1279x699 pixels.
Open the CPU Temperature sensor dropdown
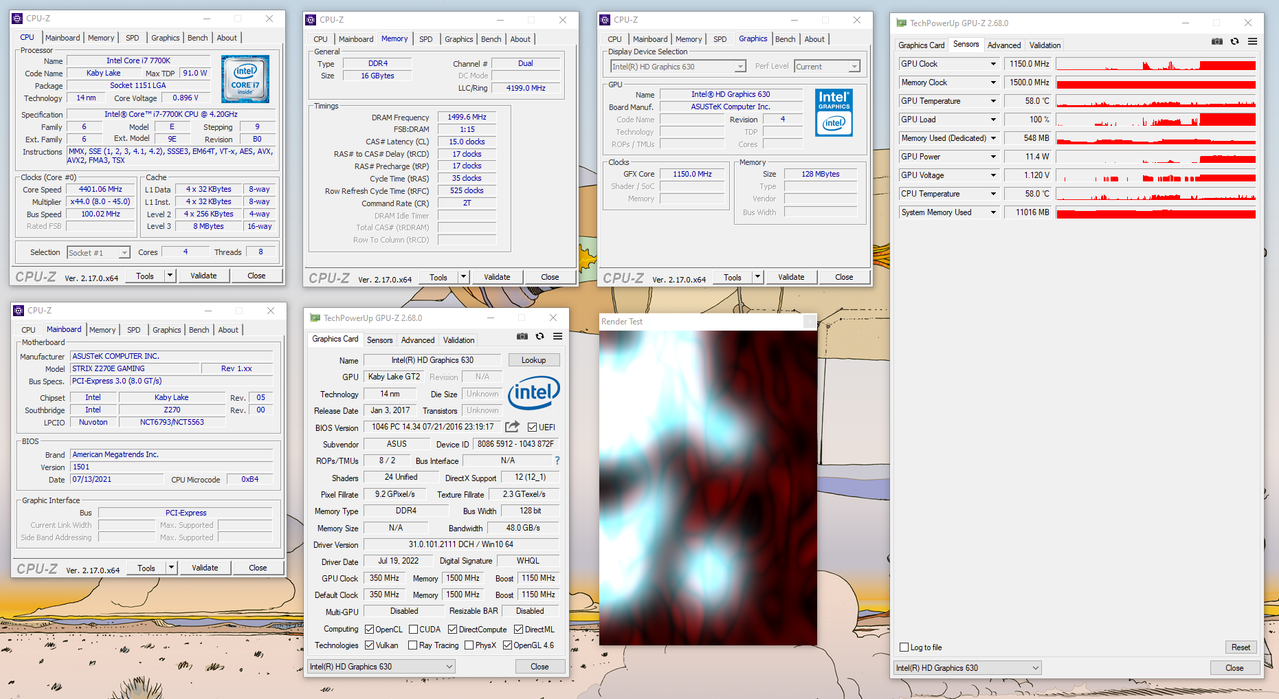point(993,194)
